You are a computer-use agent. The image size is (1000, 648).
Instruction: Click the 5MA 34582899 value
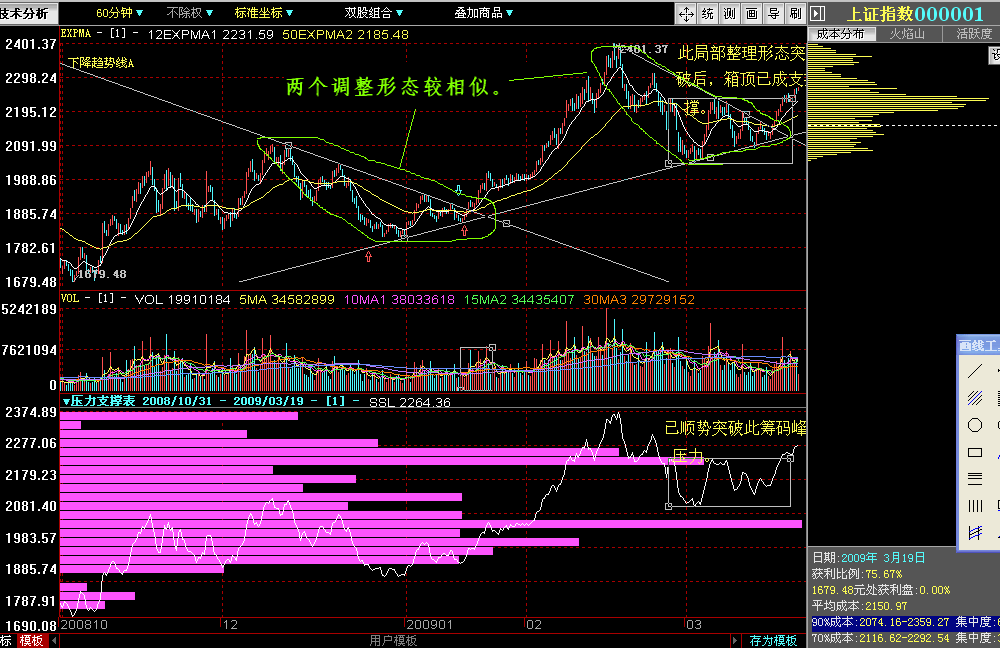click(286, 299)
